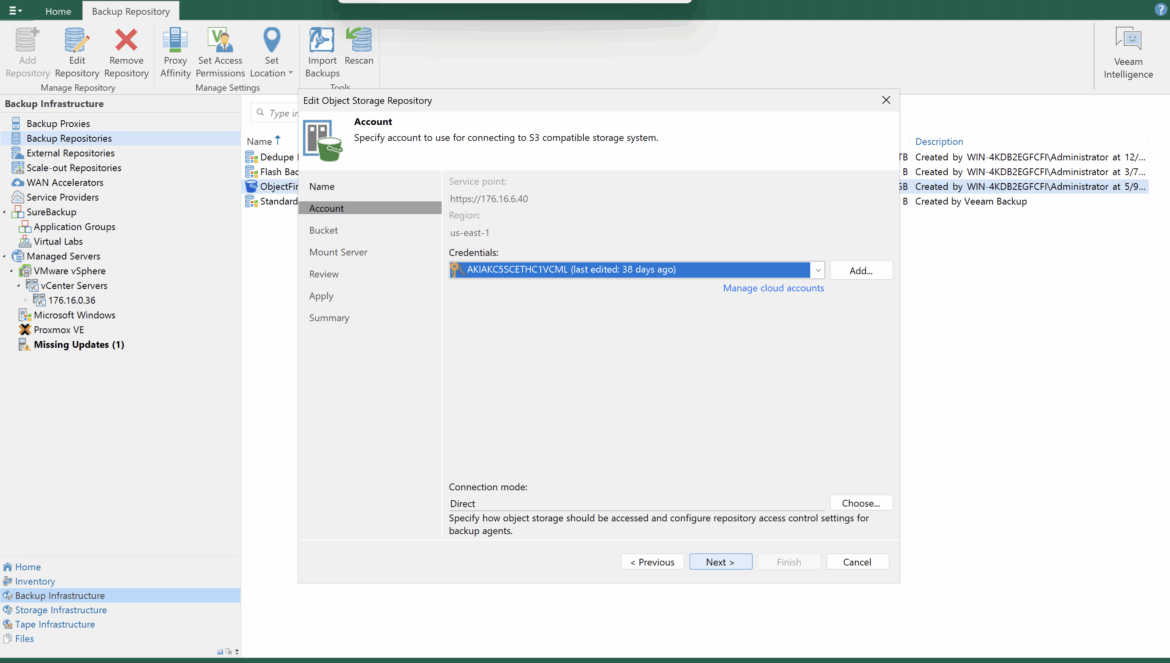Click the Next > button
Image resolution: width=1170 pixels, height=663 pixels.
720,562
